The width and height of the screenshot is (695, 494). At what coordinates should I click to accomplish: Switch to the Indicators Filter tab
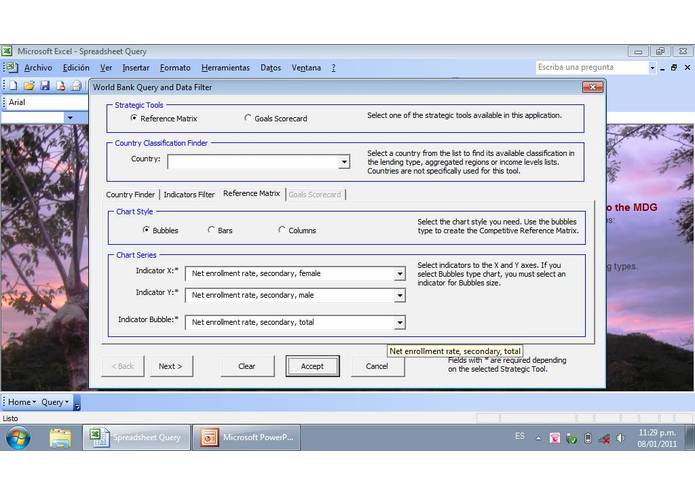[x=189, y=194]
